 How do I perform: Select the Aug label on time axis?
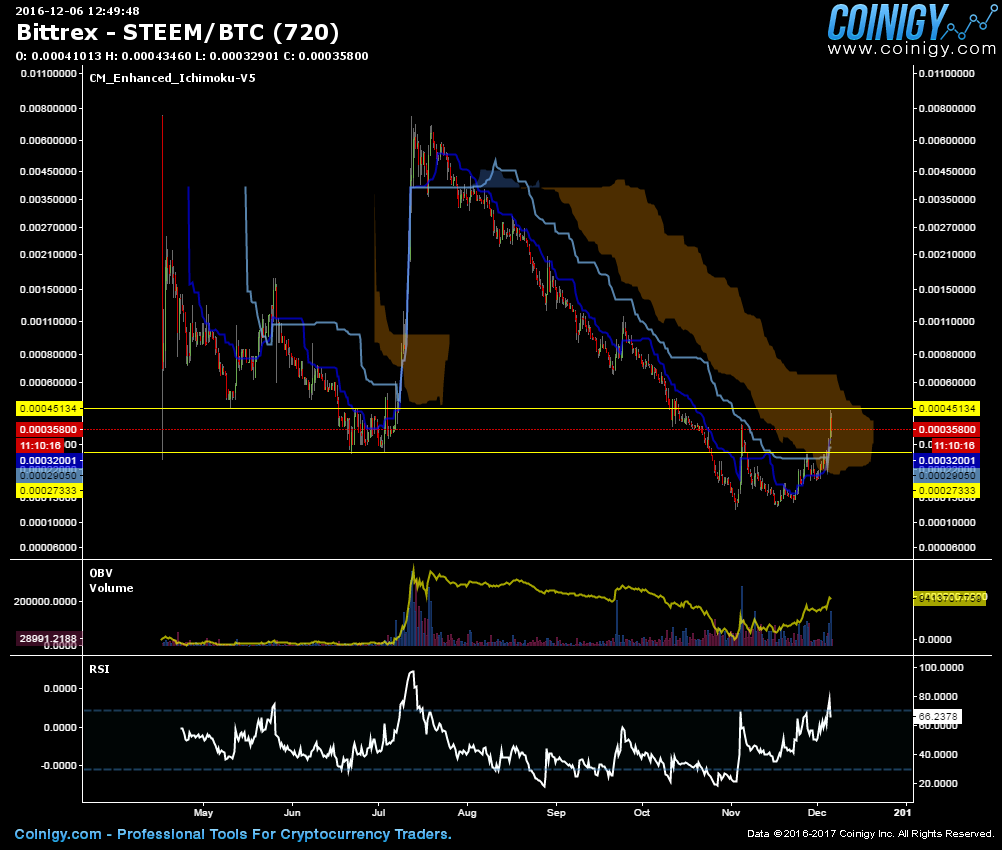click(467, 813)
